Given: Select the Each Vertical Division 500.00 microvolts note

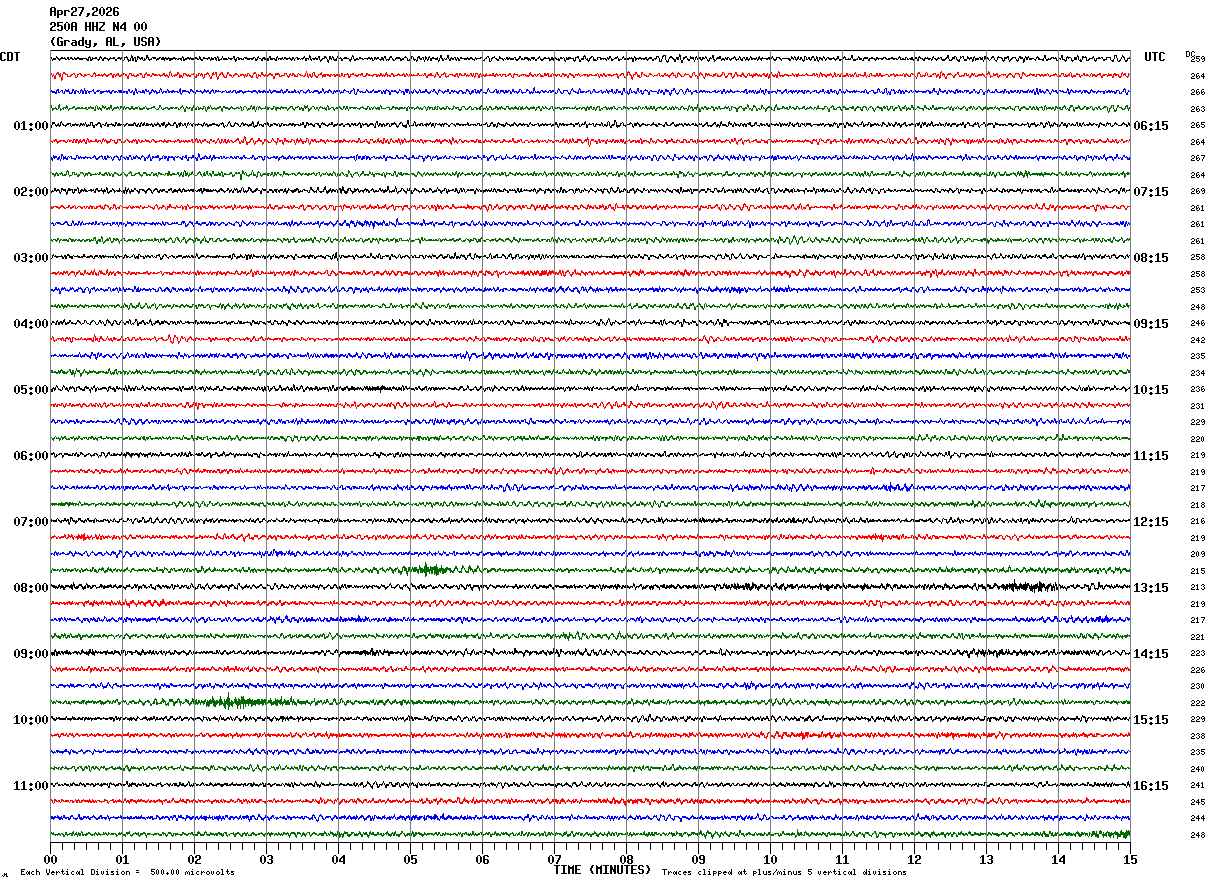Looking at the screenshot, I should tap(128, 873).
